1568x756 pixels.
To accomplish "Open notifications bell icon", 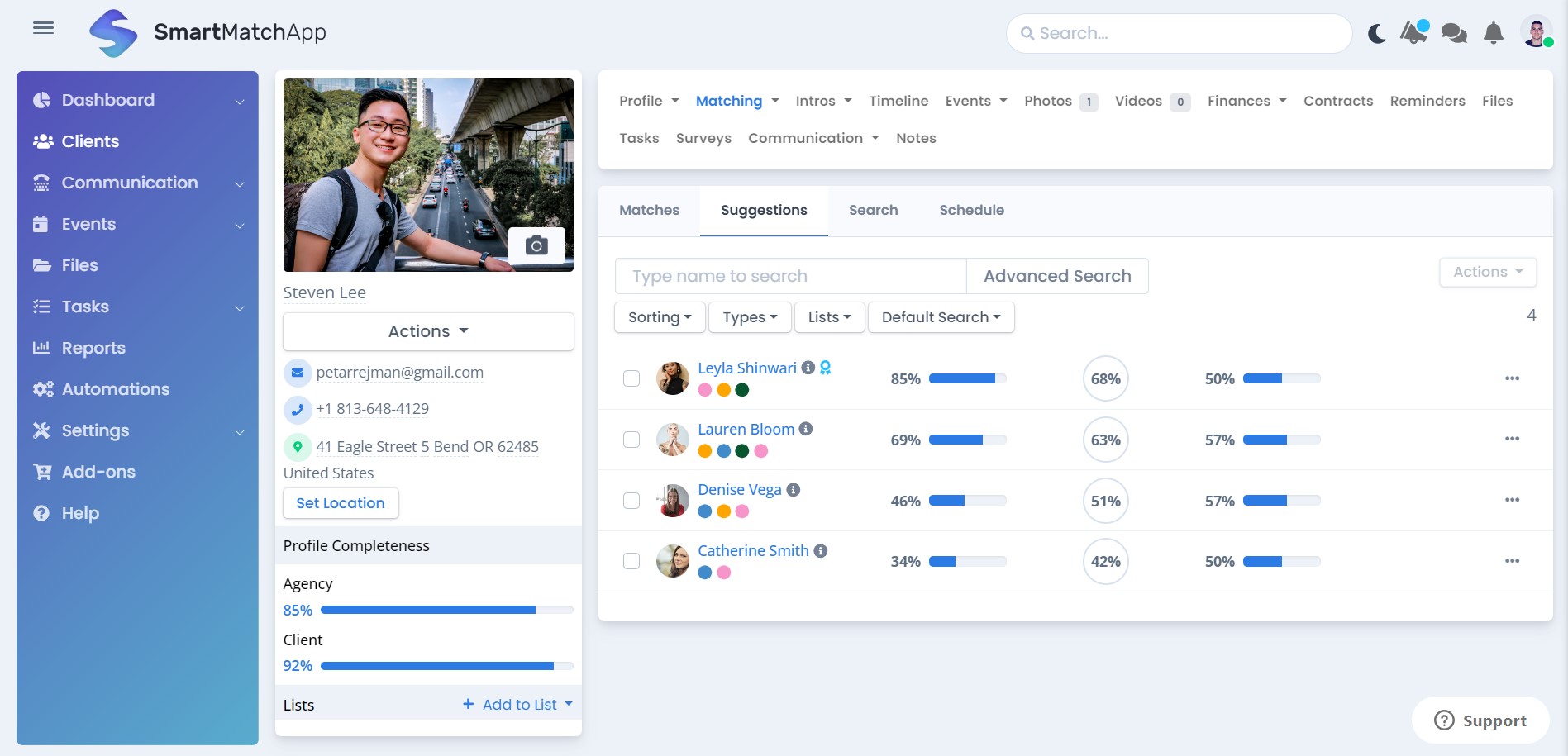I will pos(1493,33).
